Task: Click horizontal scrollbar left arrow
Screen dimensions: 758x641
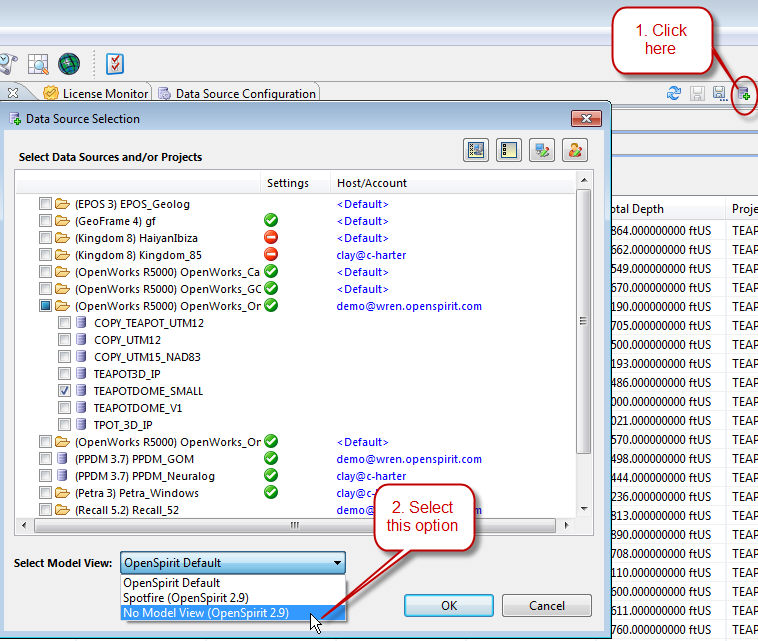Action: click(x=24, y=525)
